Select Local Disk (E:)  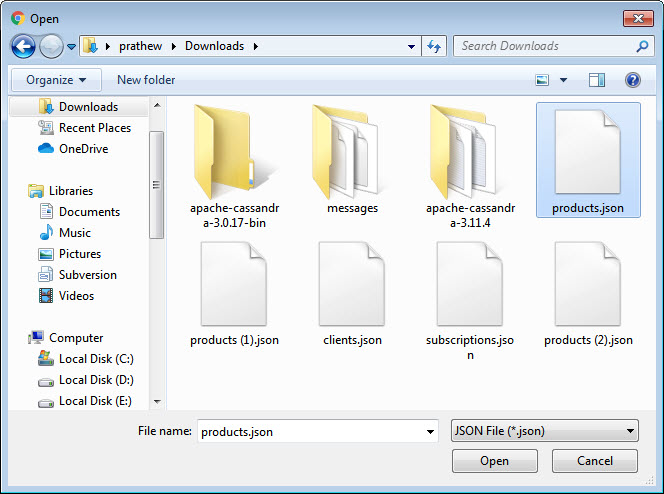[85, 401]
